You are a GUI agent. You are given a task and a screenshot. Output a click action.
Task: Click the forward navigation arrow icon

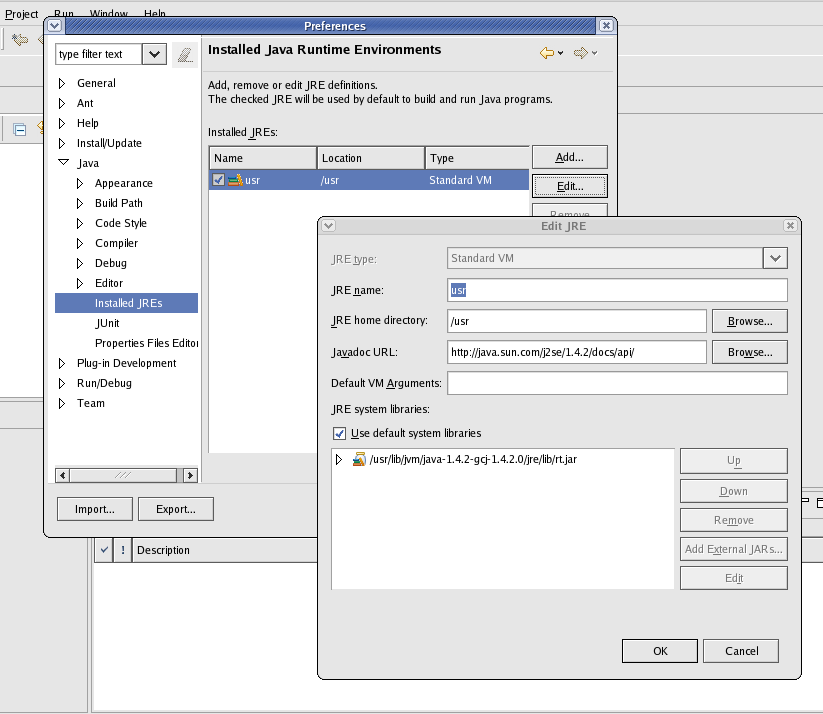(x=580, y=53)
